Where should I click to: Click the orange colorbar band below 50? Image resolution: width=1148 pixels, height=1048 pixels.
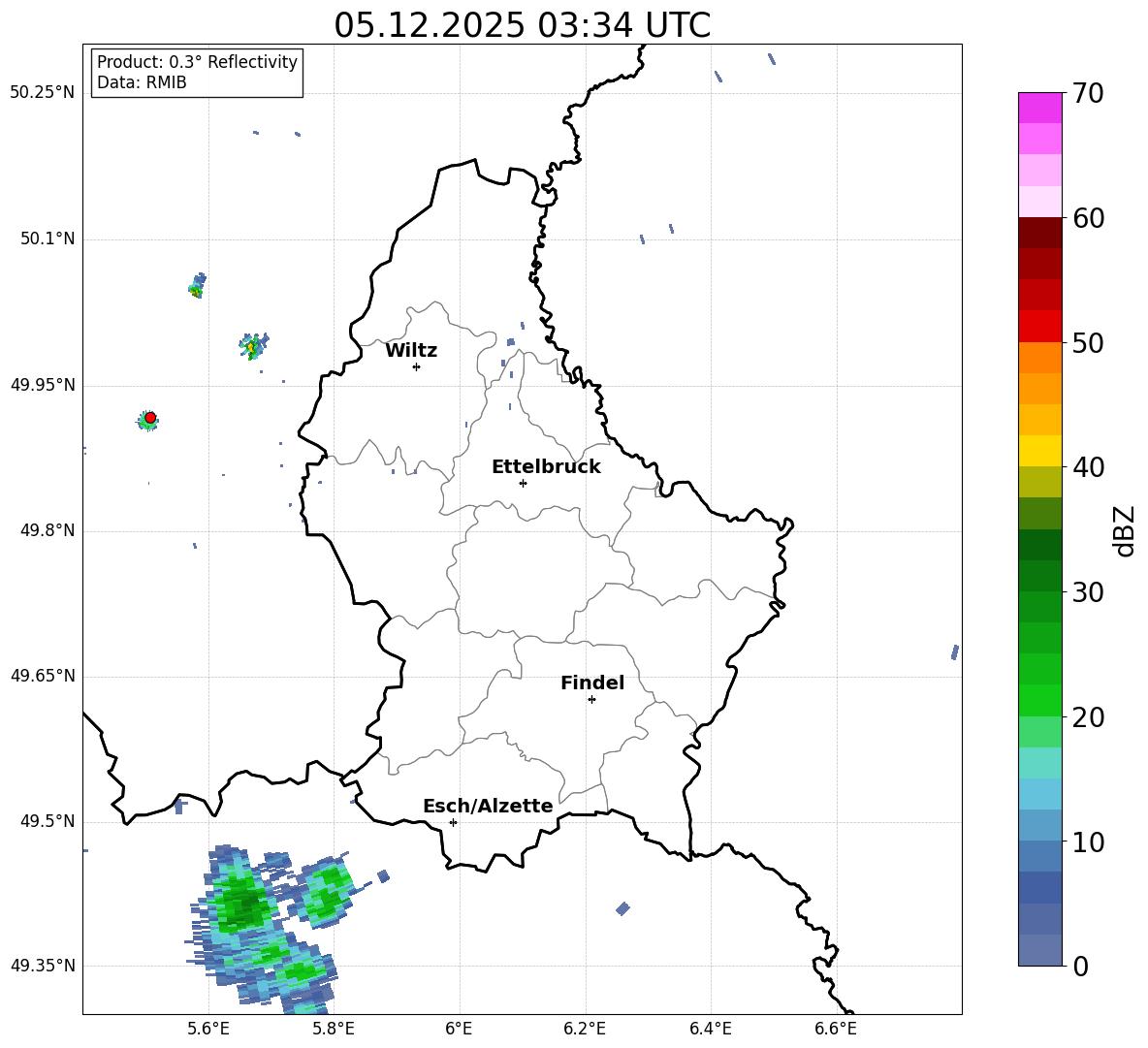click(x=1039, y=357)
